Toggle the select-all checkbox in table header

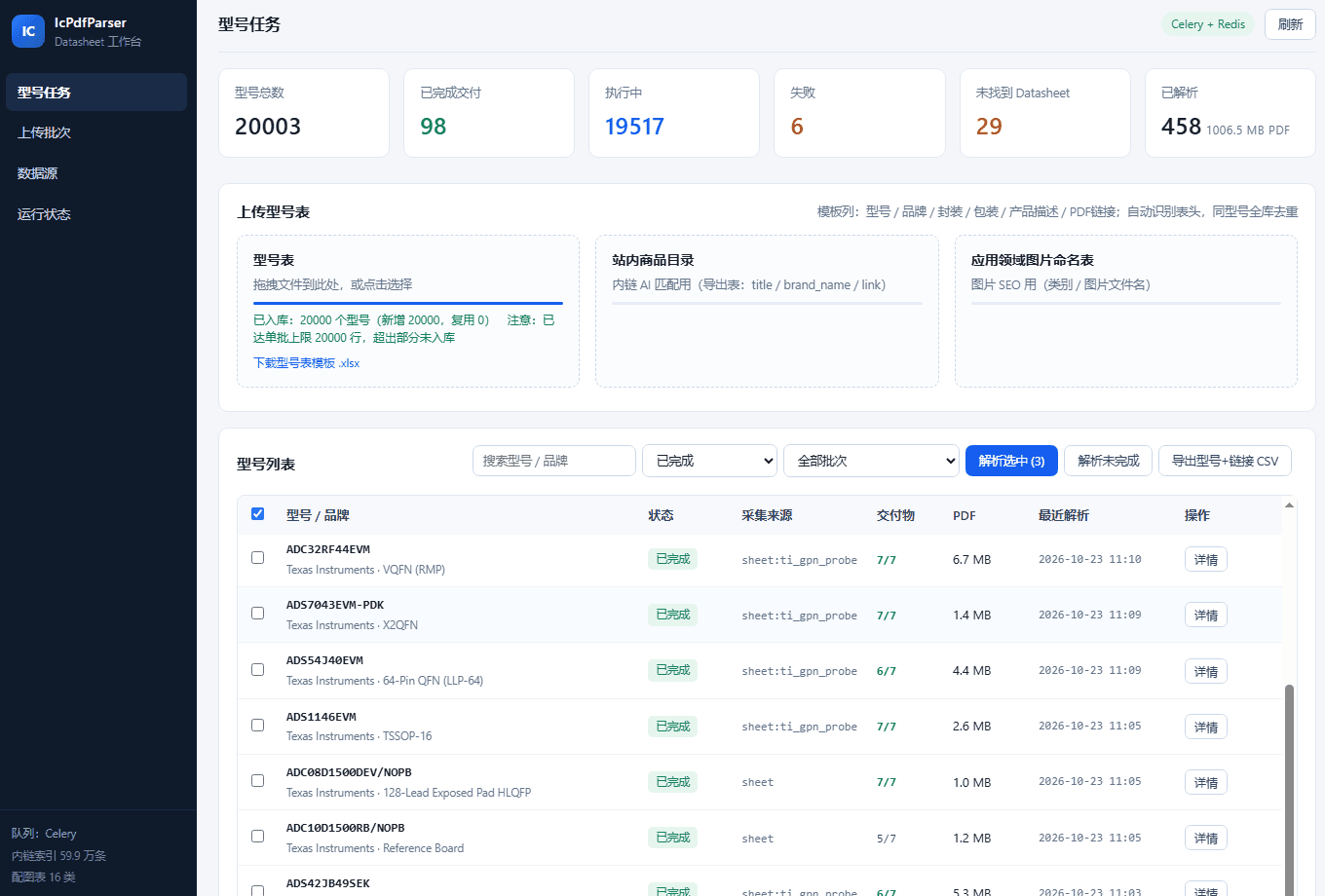coord(257,513)
